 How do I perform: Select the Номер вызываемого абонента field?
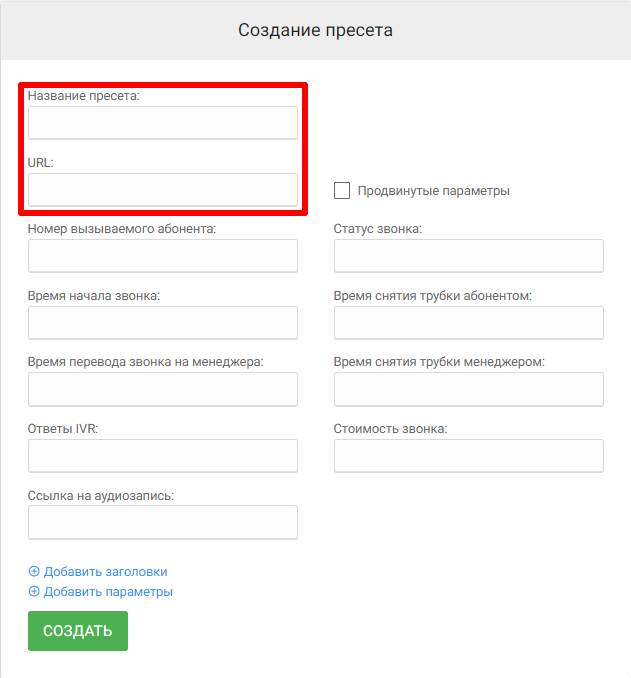click(x=163, y=256)
